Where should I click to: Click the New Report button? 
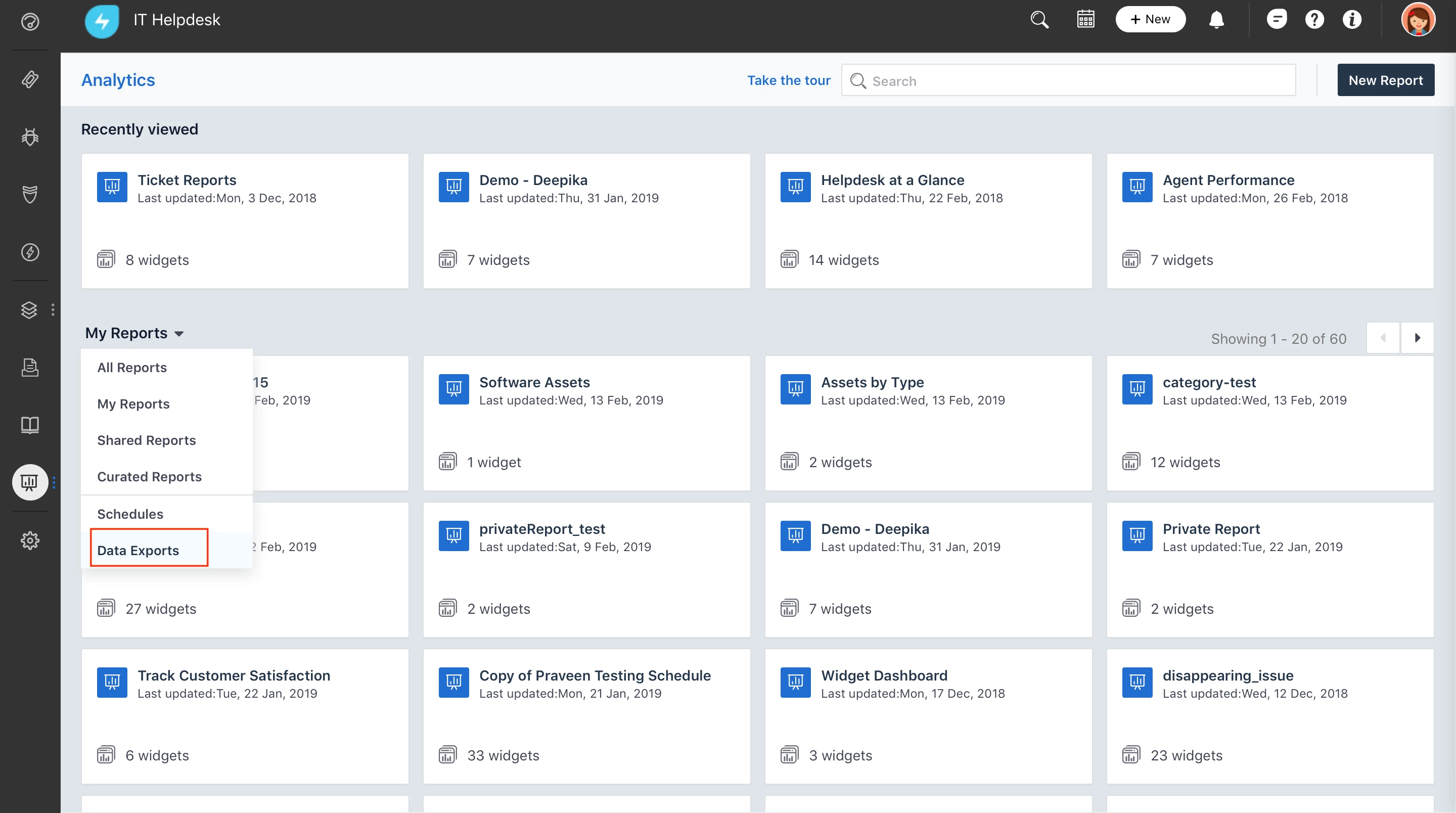(1385, 80)
